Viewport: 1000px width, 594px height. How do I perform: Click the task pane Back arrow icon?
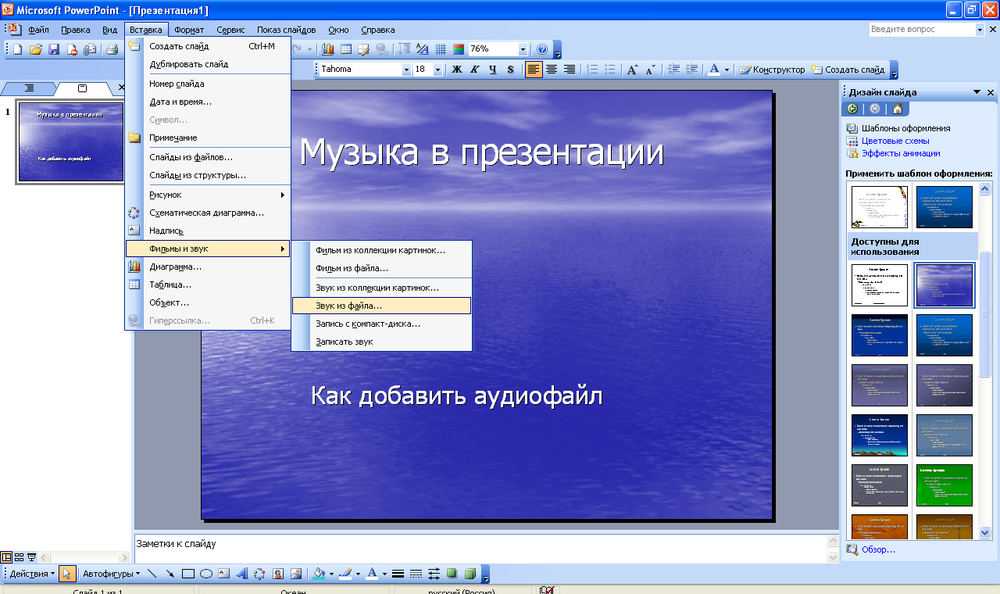pyautogui.click(x=852, y=109)
